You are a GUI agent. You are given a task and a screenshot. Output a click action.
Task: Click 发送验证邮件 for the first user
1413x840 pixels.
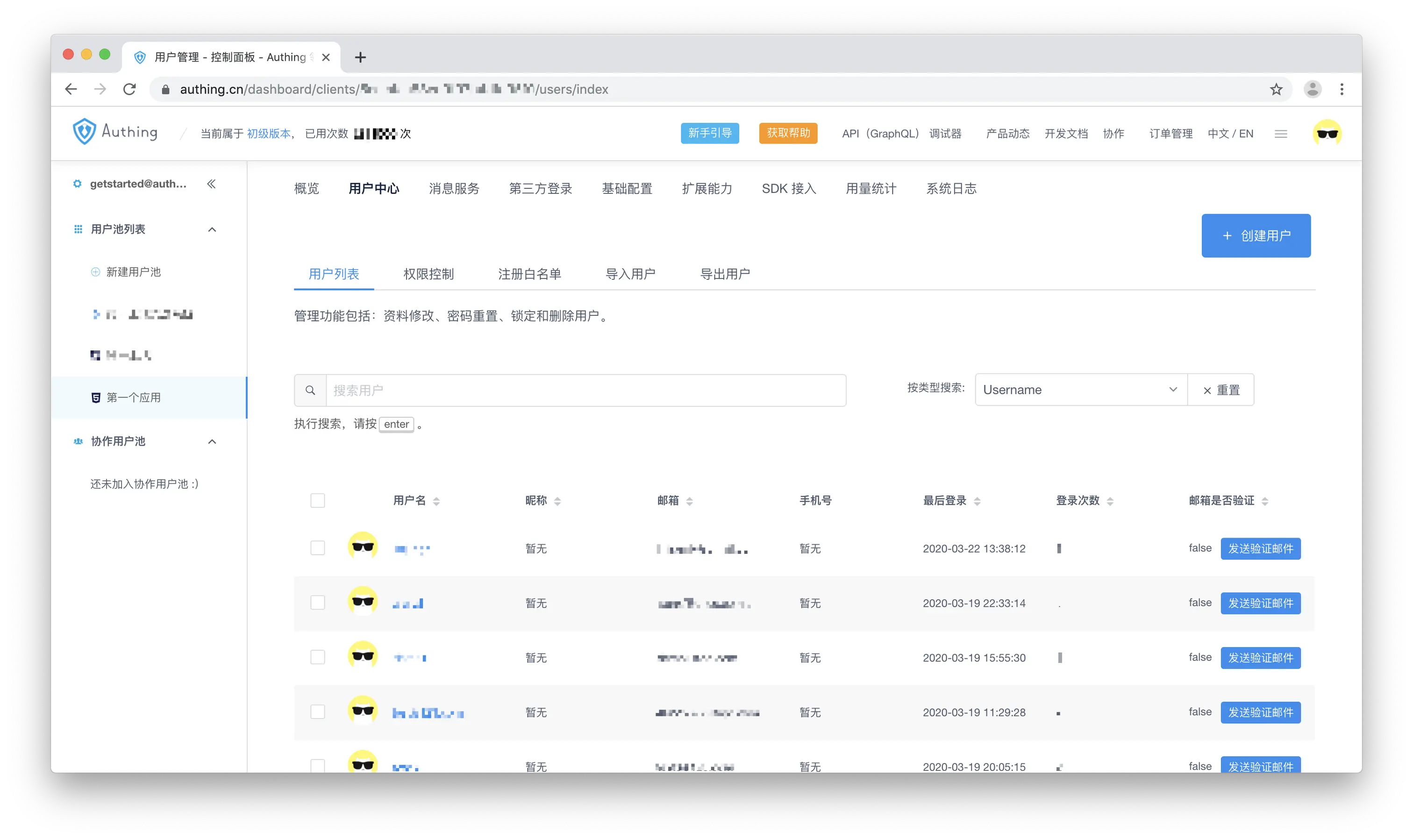1260,548
